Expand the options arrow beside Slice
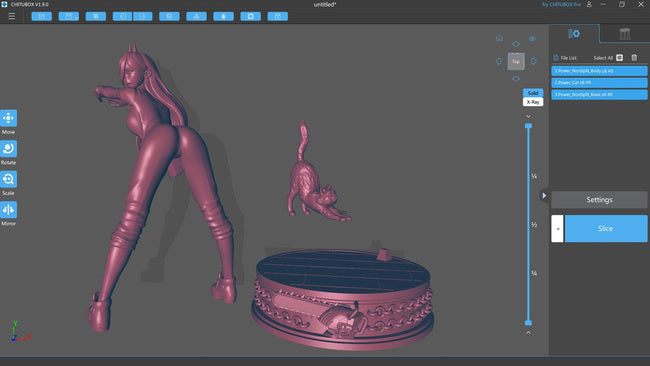 click(x=558, y=228)
